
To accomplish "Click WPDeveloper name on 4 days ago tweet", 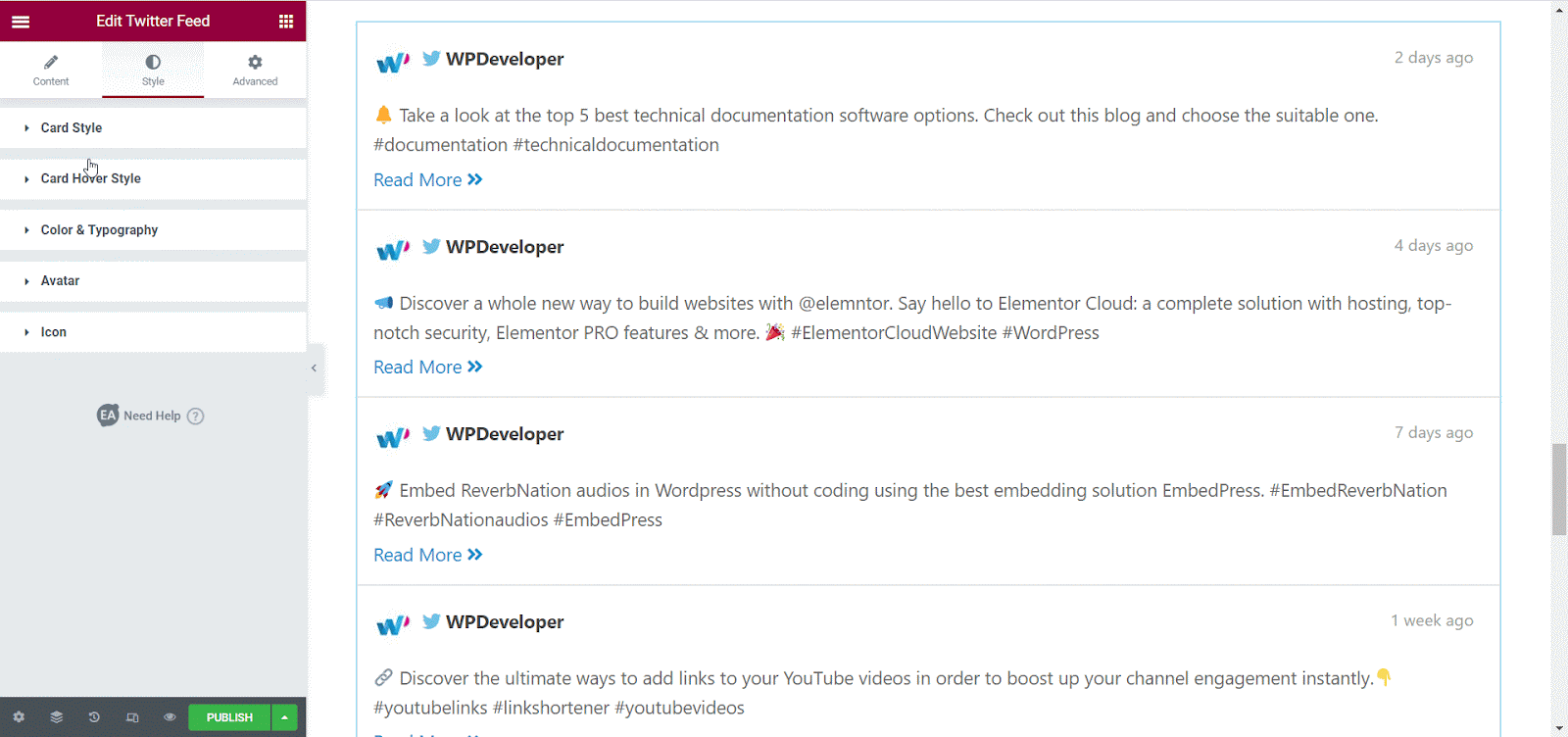I will (x=505, y=247).
